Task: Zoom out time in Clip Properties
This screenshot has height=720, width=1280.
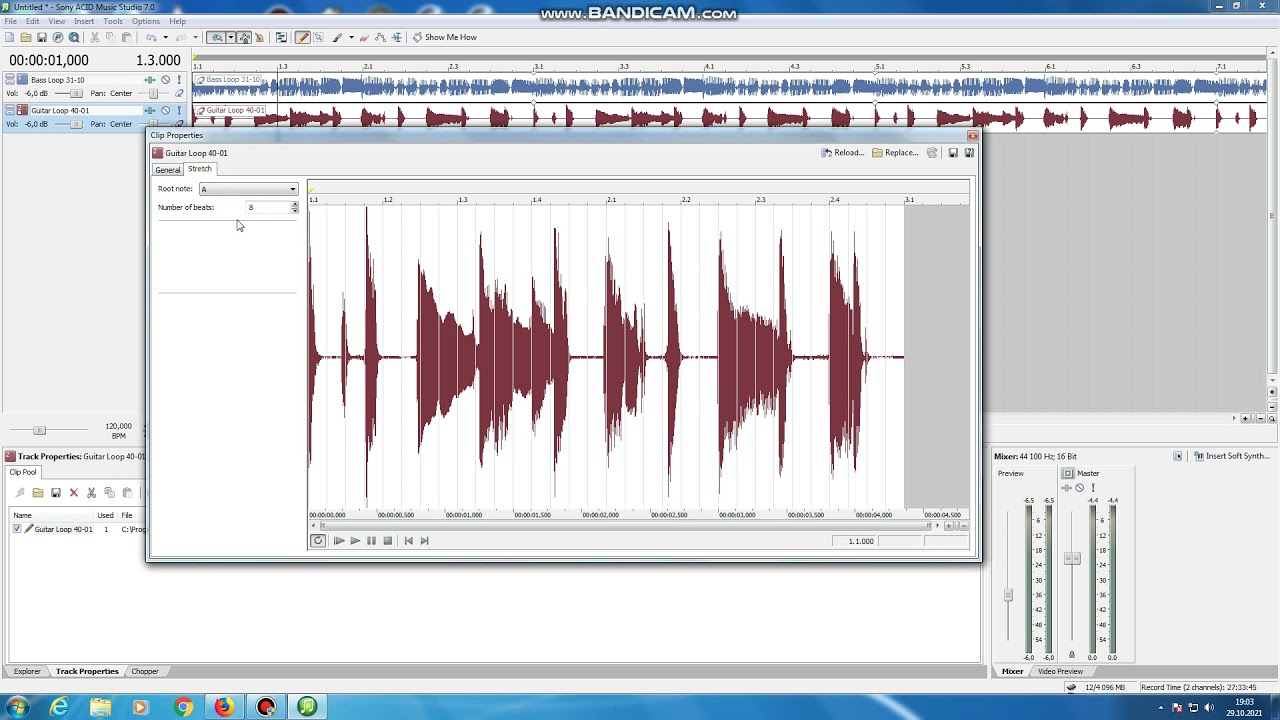Action: (x=963, y=526)
